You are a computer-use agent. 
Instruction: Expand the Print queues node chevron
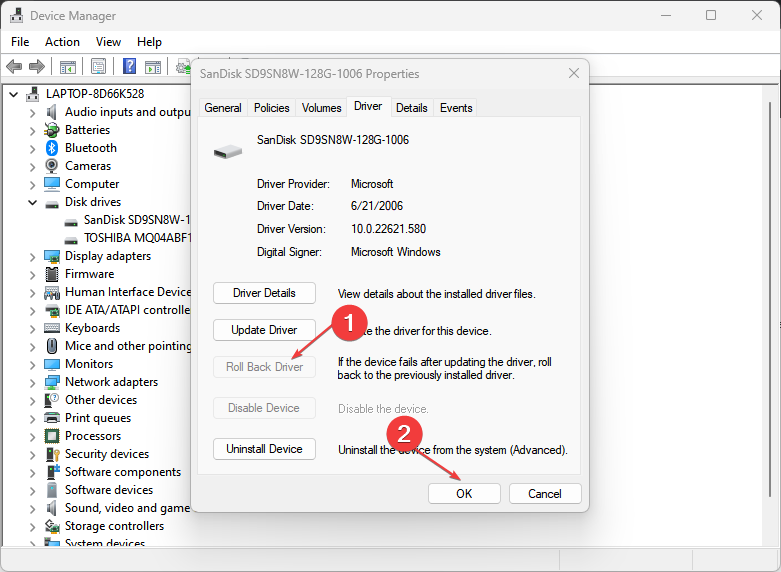(x=32, y=419)
